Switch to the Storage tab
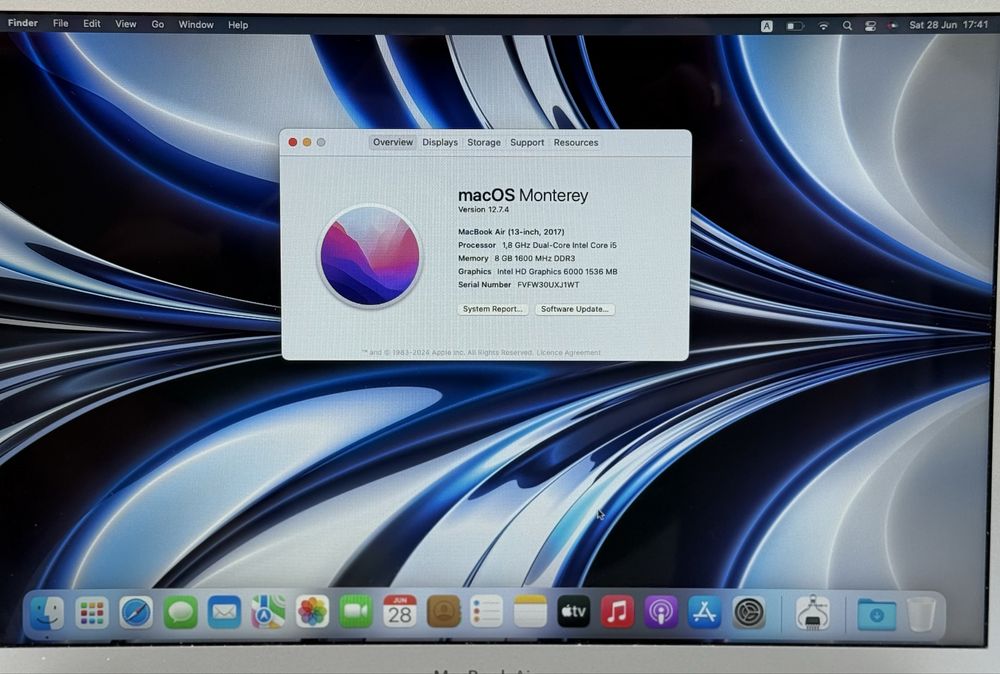The height and width of the screenshot is (674, 1000). click(x=484, y=142)
